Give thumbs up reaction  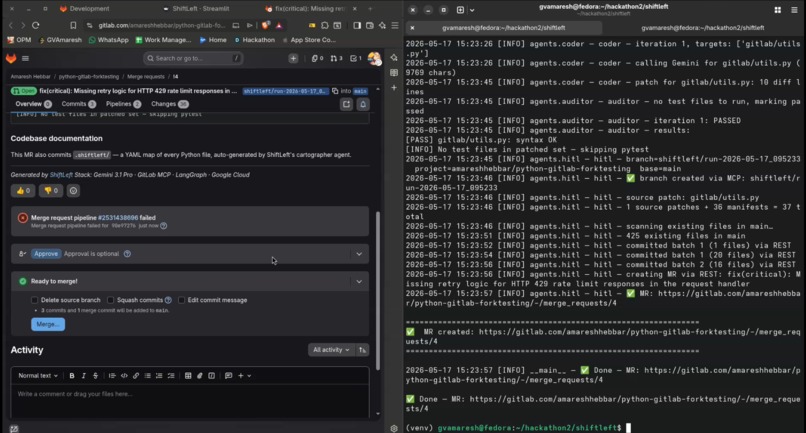23,191
